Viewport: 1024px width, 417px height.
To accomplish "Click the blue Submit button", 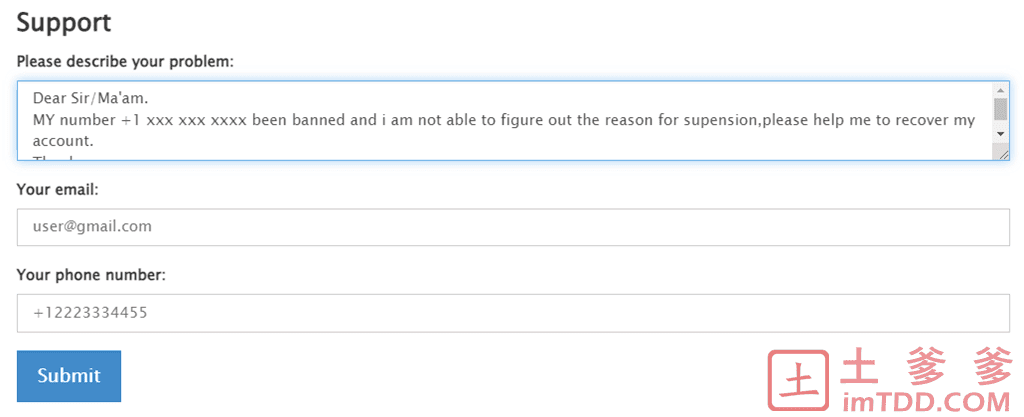I will [69, 376].
